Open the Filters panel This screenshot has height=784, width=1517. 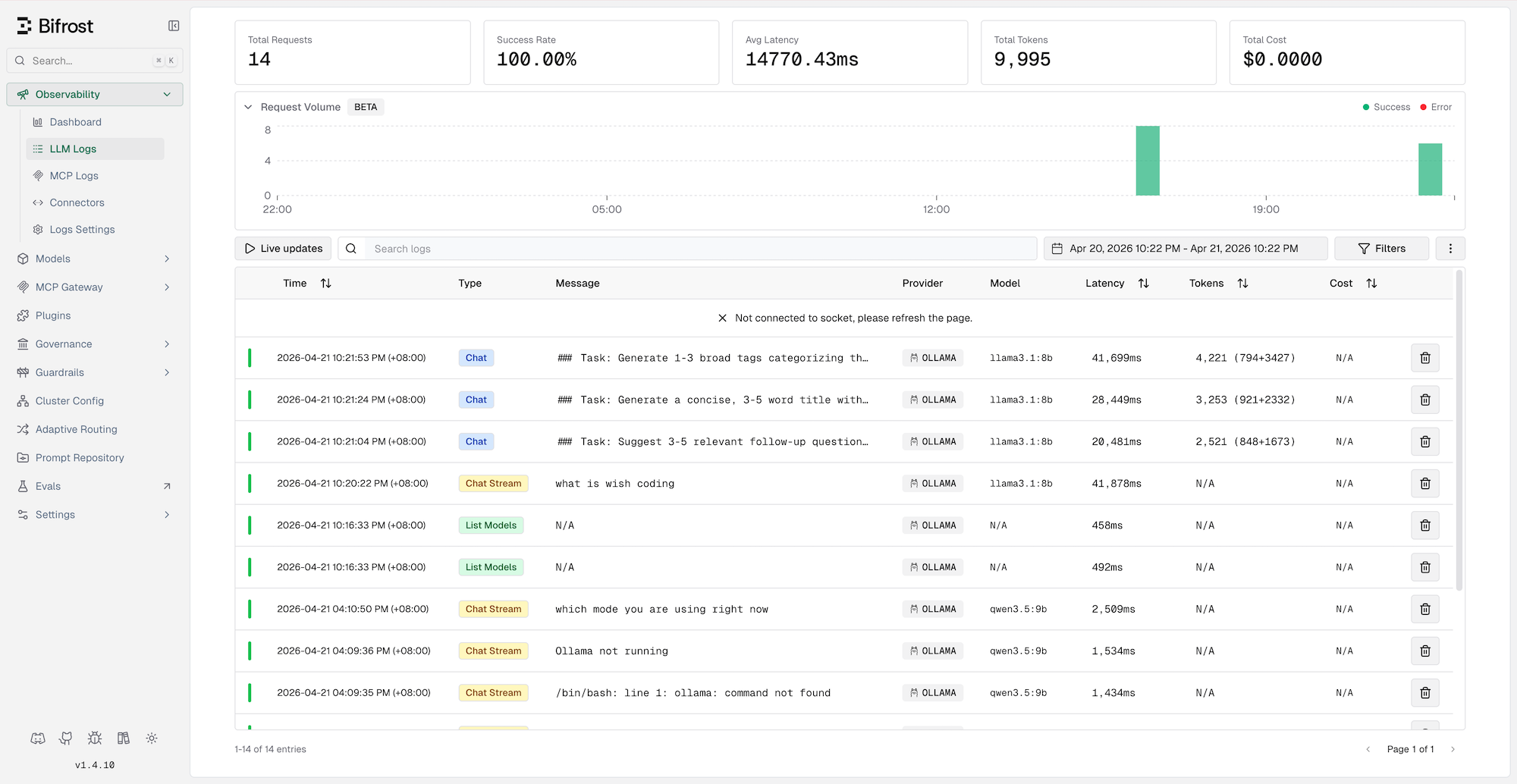pyautogui.click(x=1382, y=248)
